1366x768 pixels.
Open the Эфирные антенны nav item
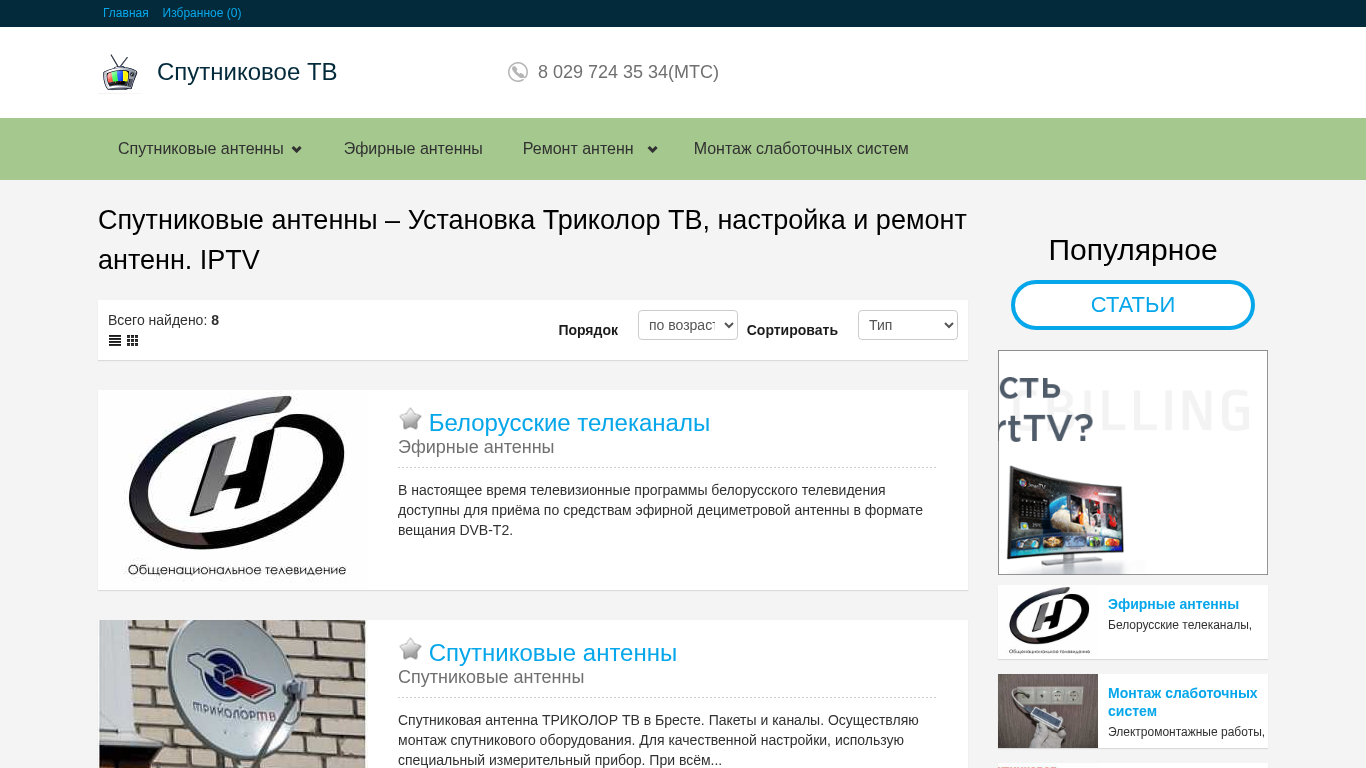(413, 149)
